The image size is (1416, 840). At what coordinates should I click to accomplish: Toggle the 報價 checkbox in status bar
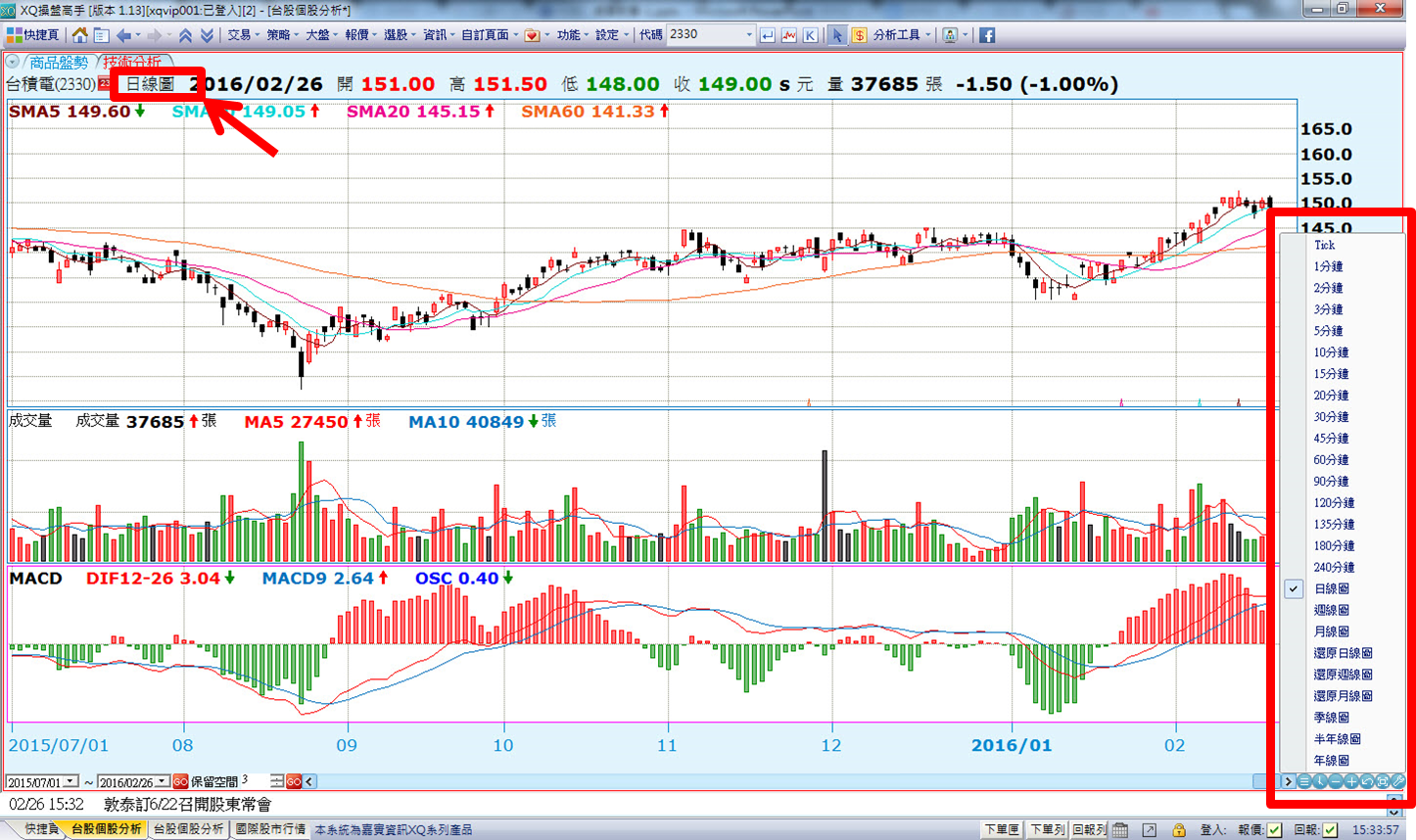point(1274,829)
